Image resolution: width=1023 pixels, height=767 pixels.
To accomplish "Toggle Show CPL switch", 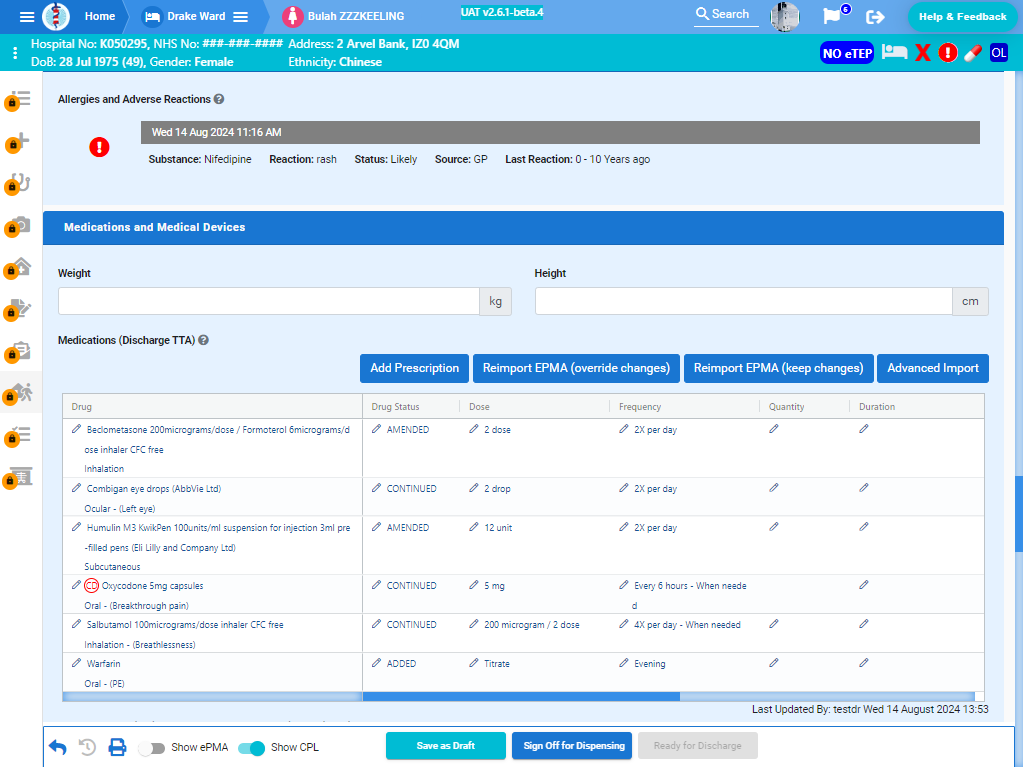I will point(251,748).
